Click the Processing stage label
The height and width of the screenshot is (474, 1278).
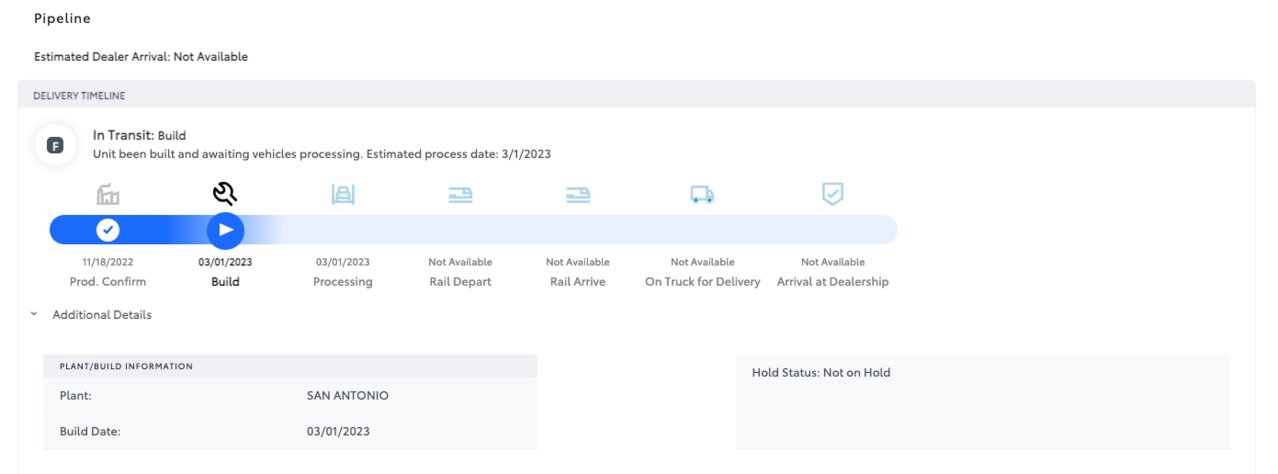click(343, 282)
